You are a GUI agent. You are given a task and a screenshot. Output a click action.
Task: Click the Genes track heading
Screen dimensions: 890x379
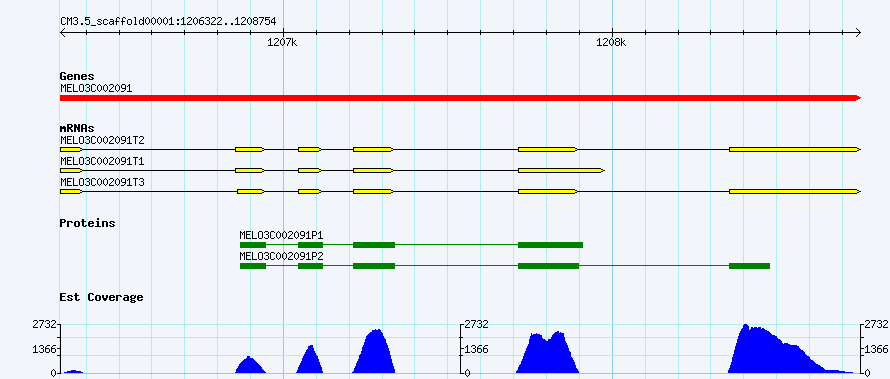pyautogui.click(x=77, y=76)
